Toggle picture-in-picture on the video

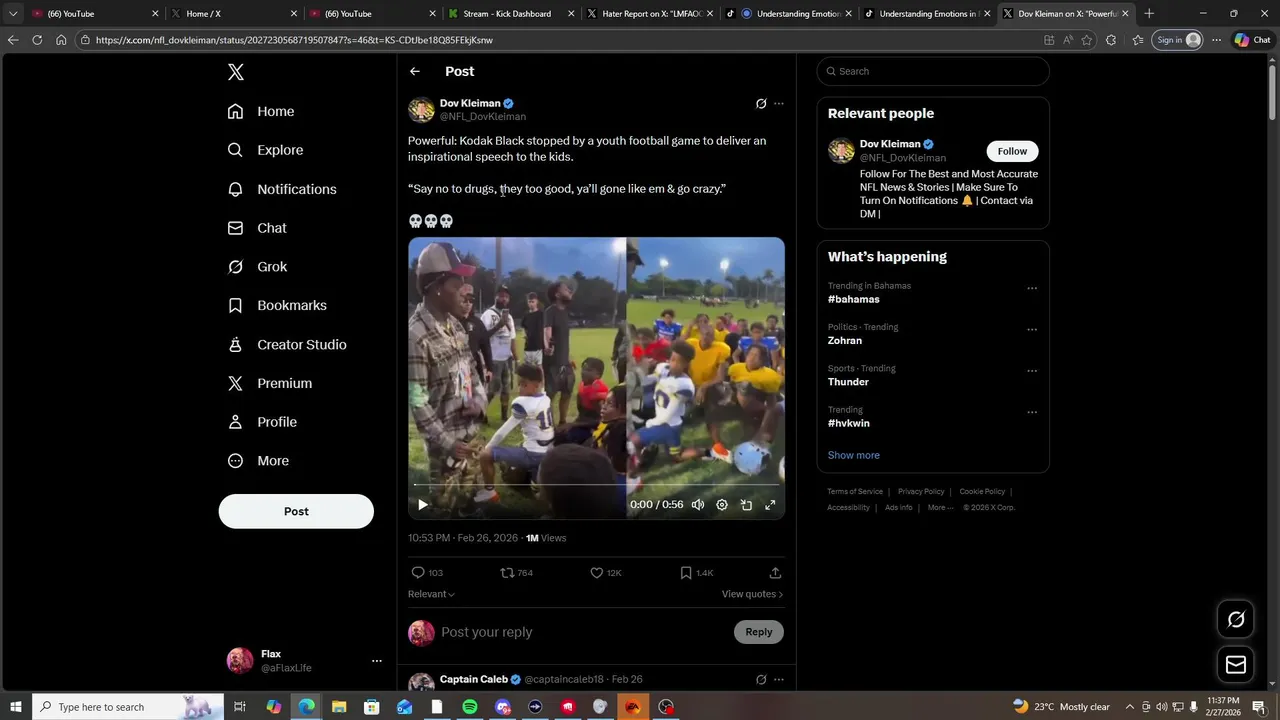pyautogui.click(x=746, y=505)
